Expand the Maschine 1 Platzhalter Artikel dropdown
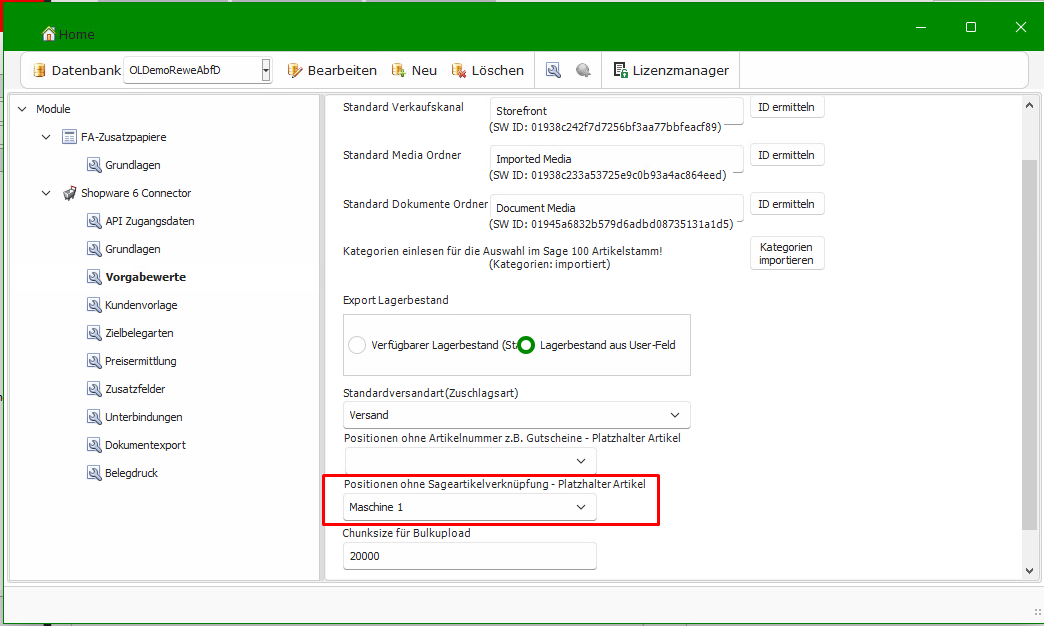This screenshot has height=626, width=1044. point(581,508)
